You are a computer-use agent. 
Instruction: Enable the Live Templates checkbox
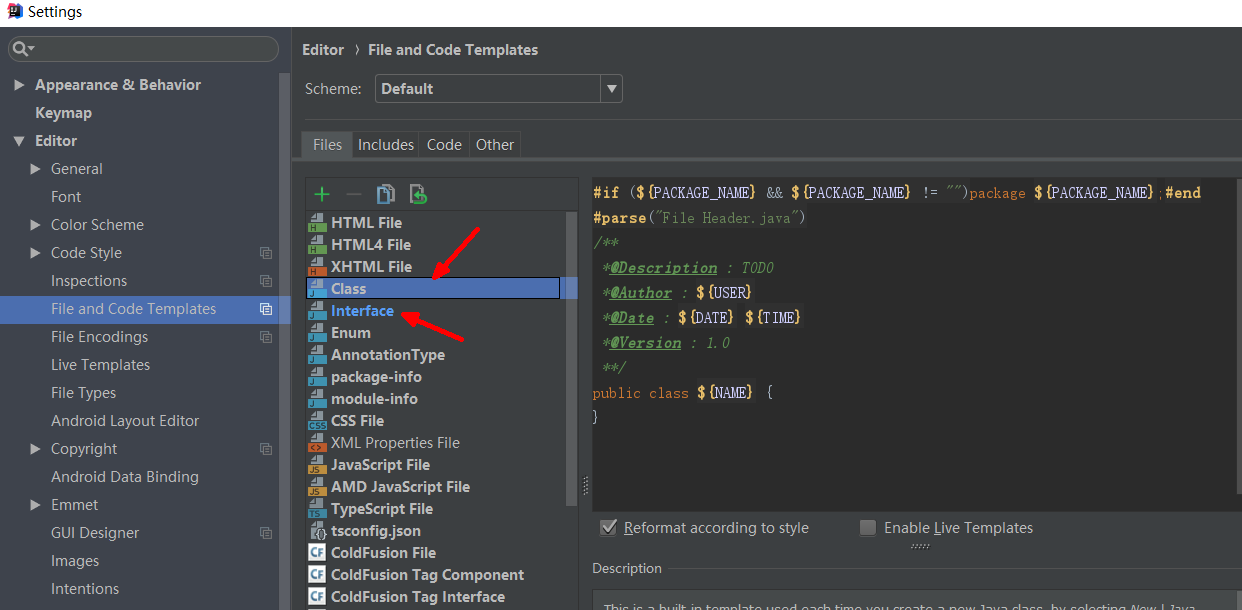click(868, 528)
